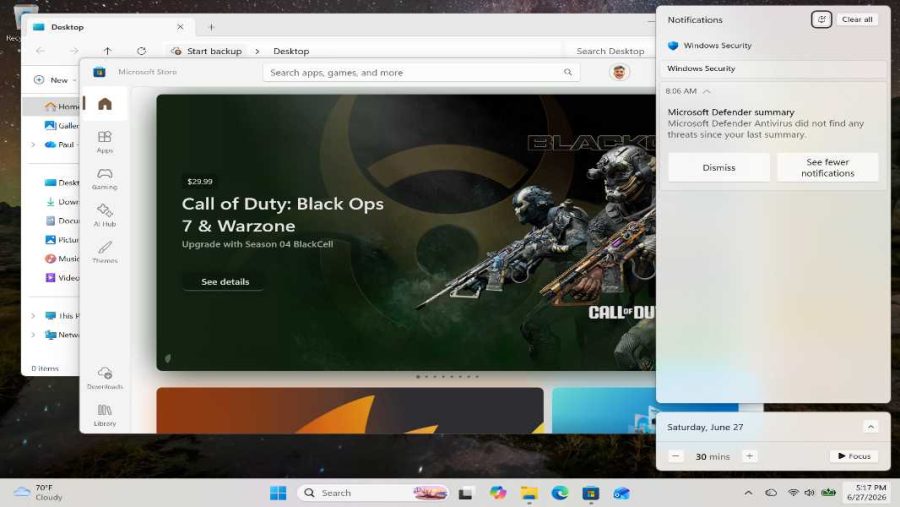Screen dimensions: 900x507
Task: Collapse the 8:06 AM notification group
Action: [707, 91]
